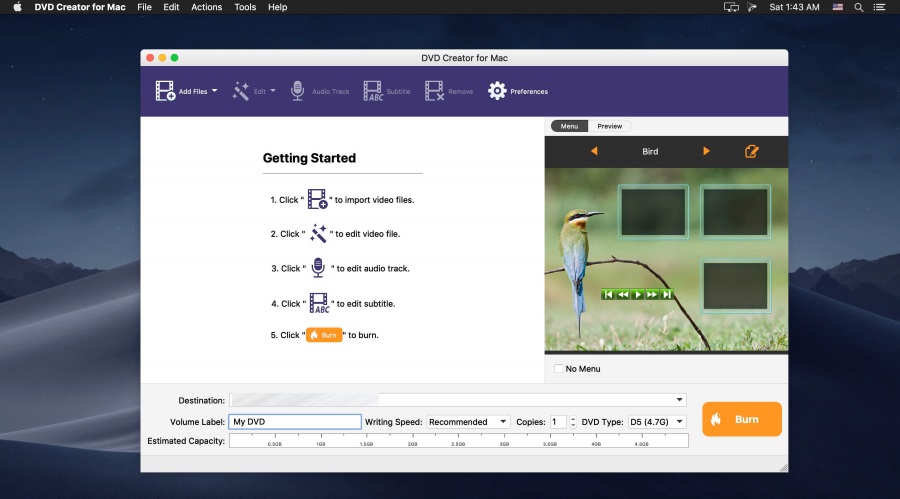
Task: Click the US flag input source icon
Action: coord(838,7)
